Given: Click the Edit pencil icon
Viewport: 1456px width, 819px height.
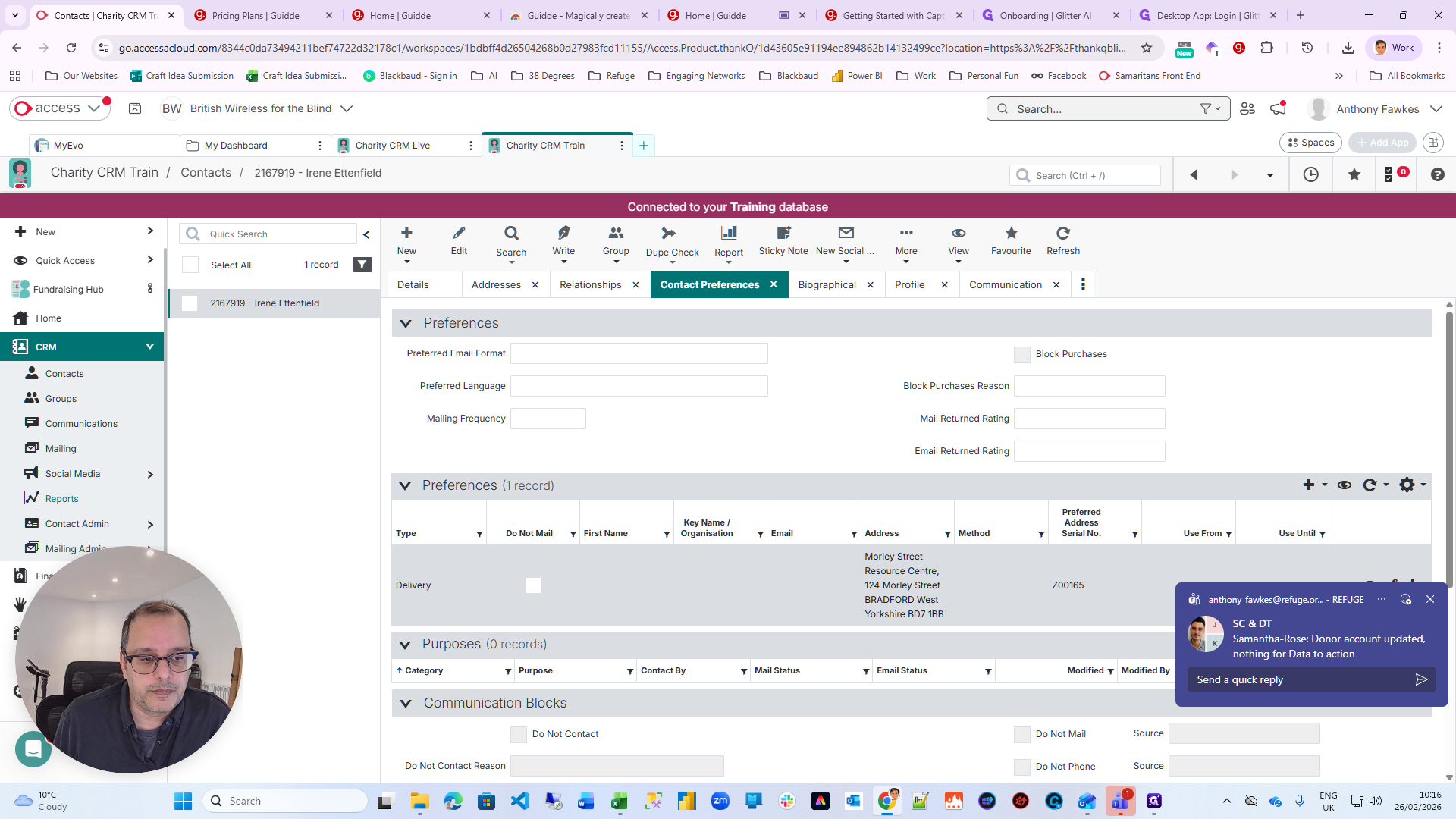Looking at the screenshot, I should point(459,234).
